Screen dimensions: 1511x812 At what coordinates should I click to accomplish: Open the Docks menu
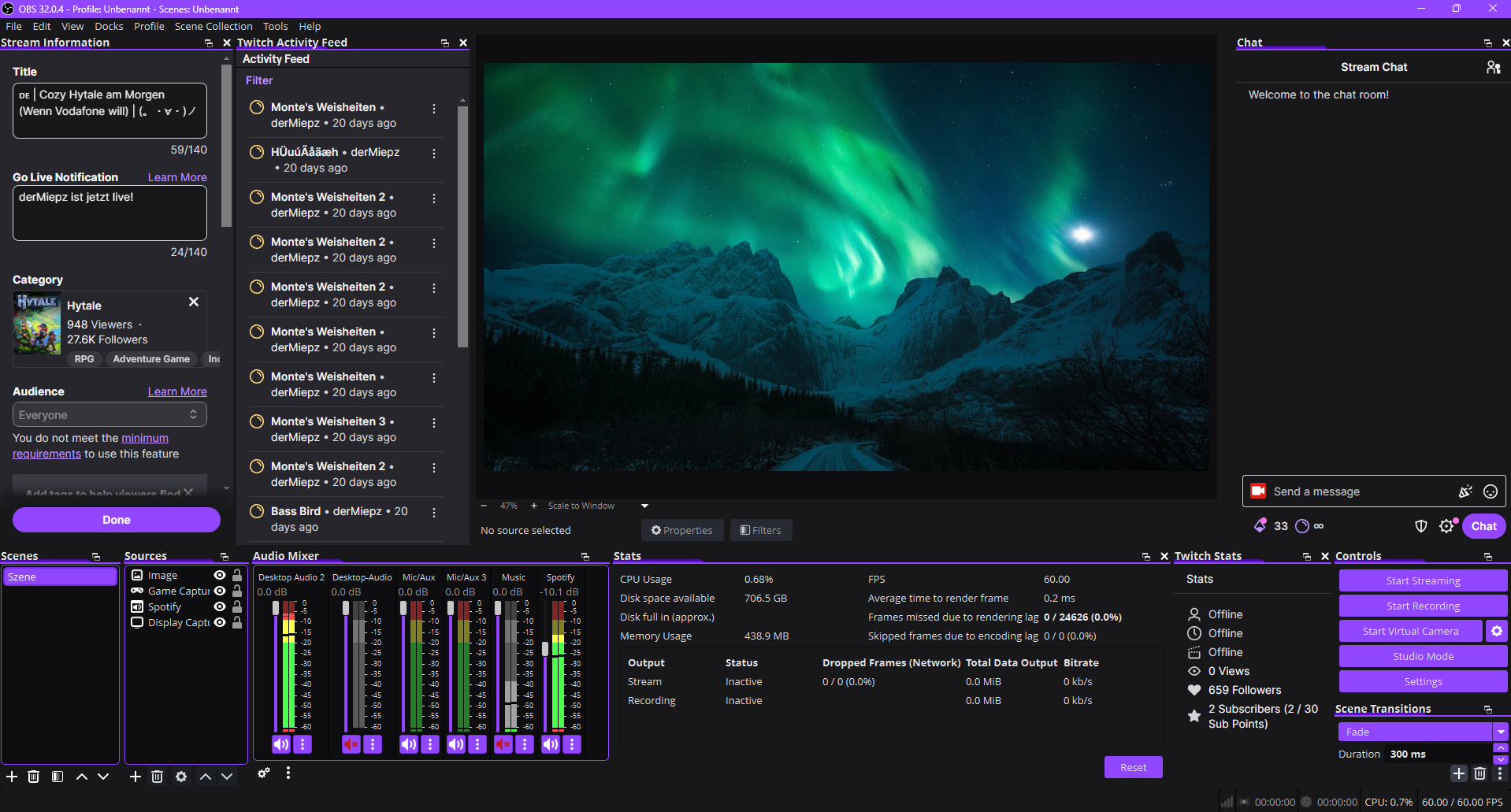coord(109,26)
